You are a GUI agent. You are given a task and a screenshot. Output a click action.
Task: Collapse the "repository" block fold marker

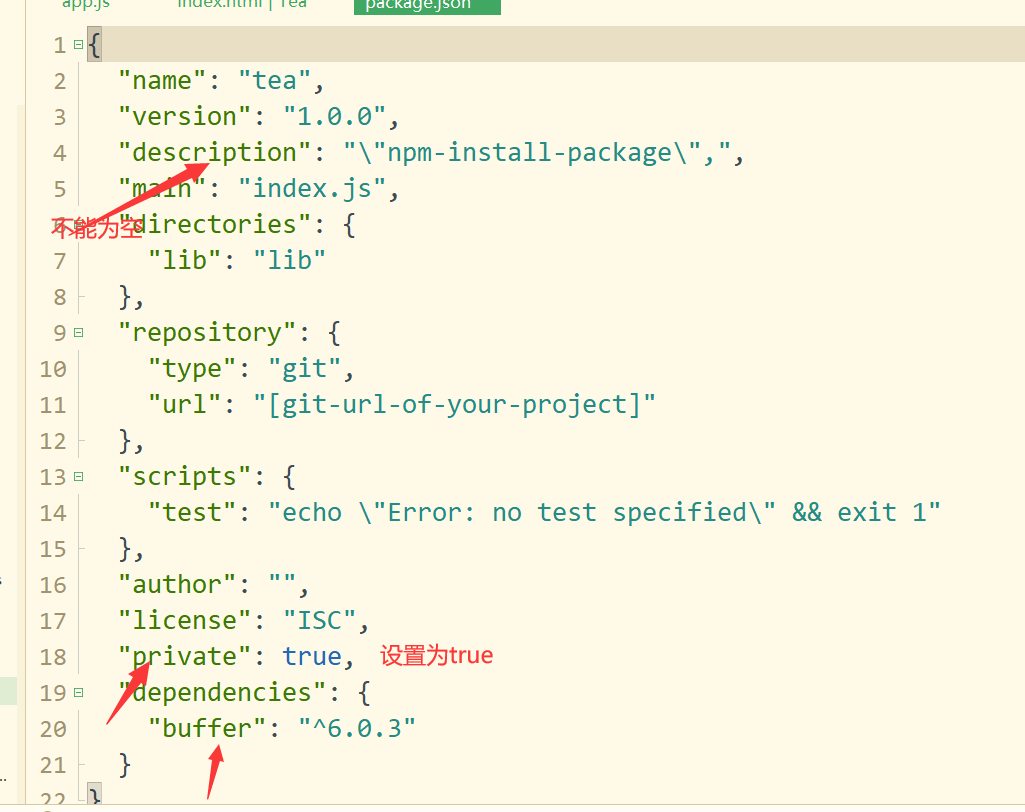pyautogui.click(x=78, y=333)
